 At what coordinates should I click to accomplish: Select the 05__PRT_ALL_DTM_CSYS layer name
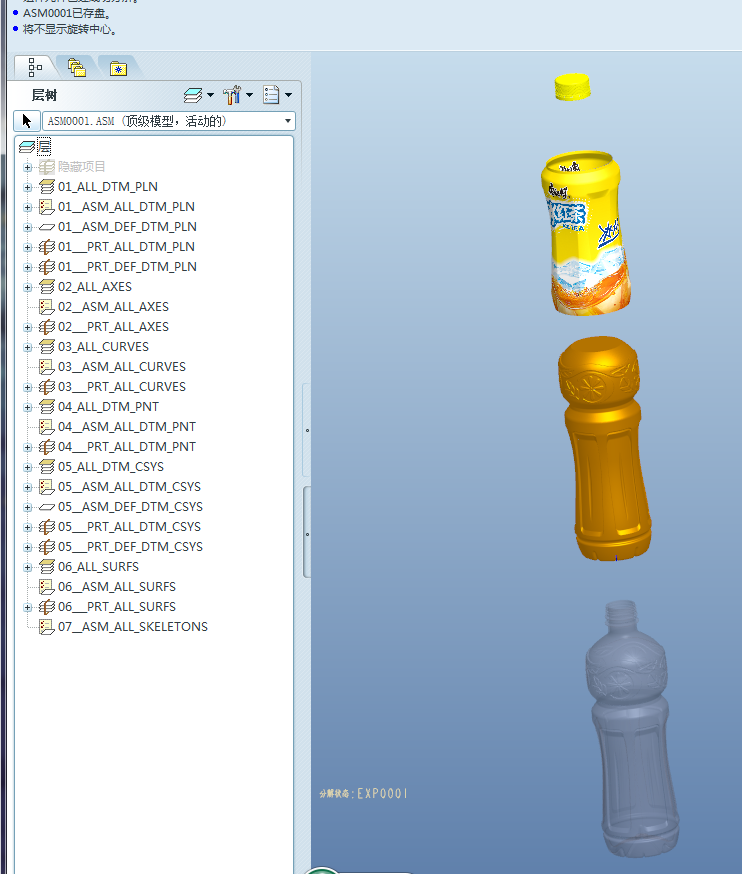[129, 527]
